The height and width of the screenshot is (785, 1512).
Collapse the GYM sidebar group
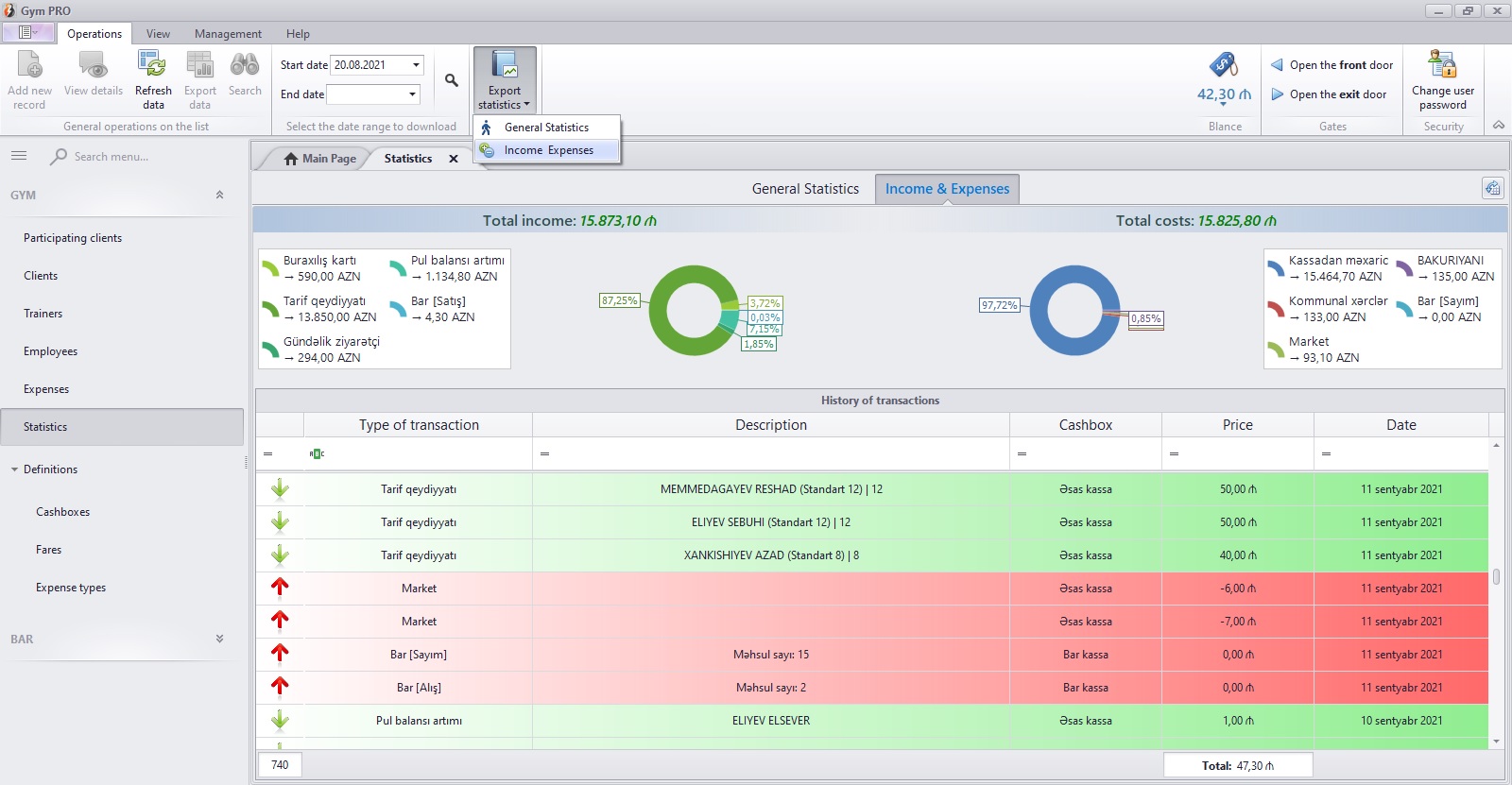[219, 196]
